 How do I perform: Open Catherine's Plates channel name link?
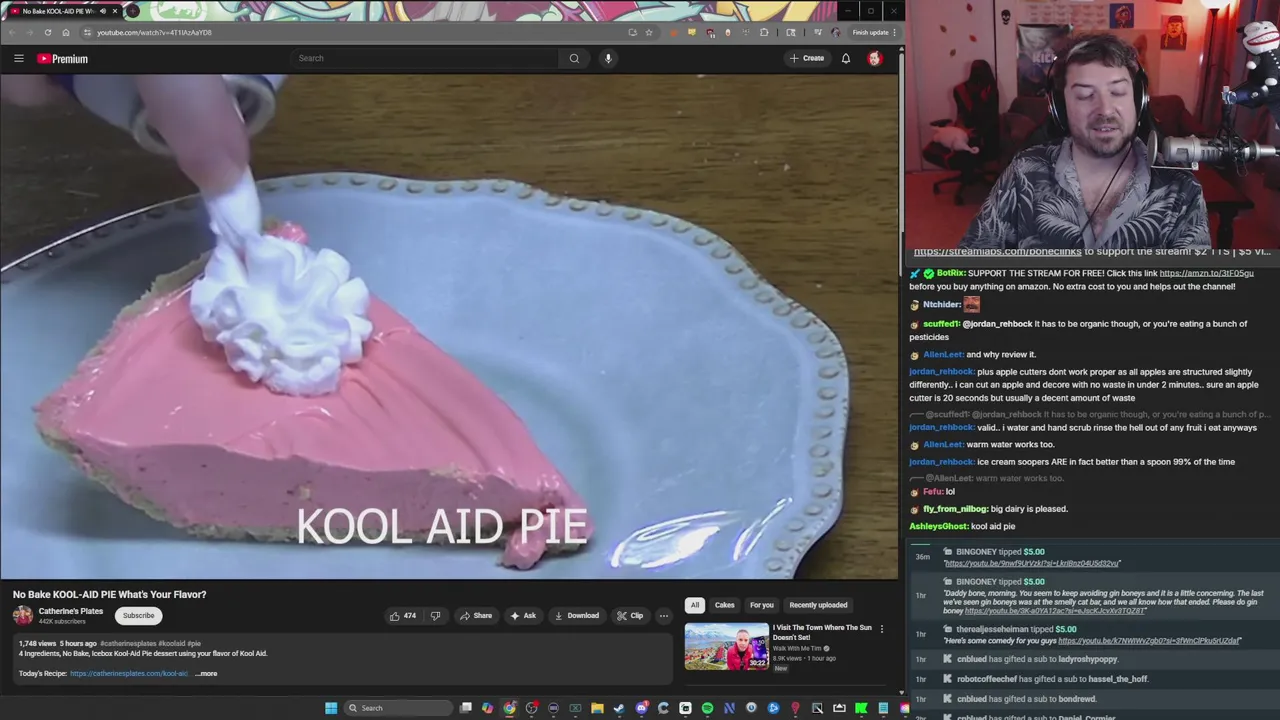(71, 611)
